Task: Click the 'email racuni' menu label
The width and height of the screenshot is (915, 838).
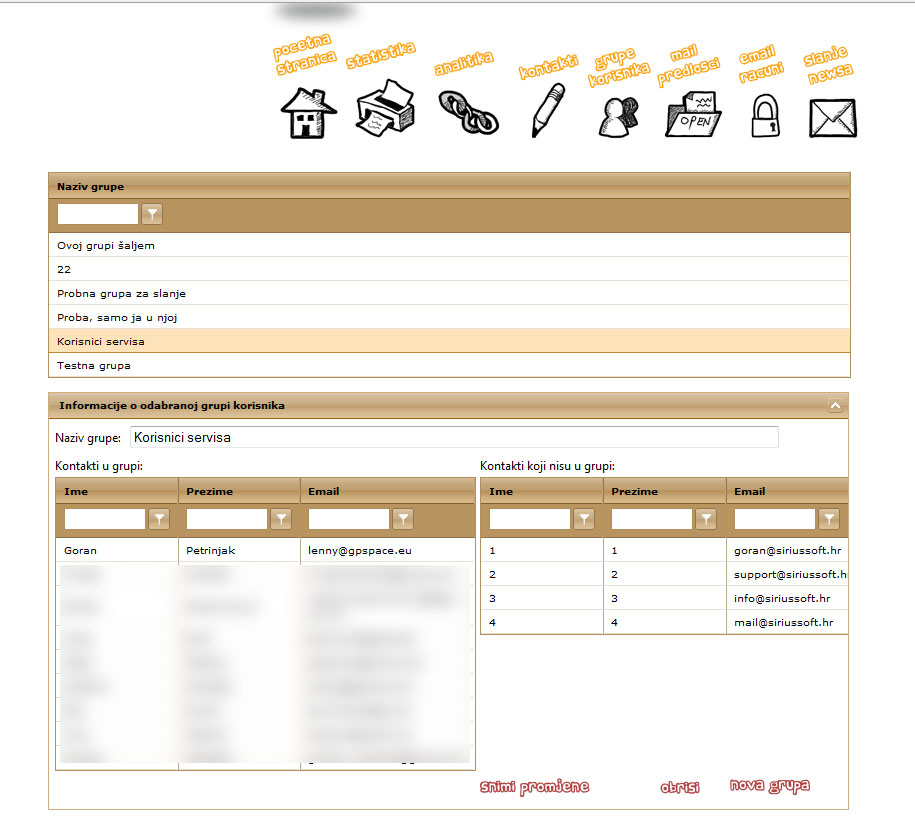Action: coord(760,64)
